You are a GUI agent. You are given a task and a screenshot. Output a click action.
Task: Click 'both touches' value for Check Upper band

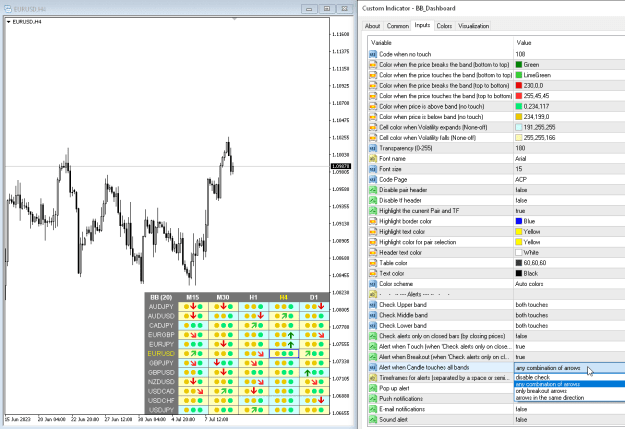pyautogui.click(x=532, y=305)
